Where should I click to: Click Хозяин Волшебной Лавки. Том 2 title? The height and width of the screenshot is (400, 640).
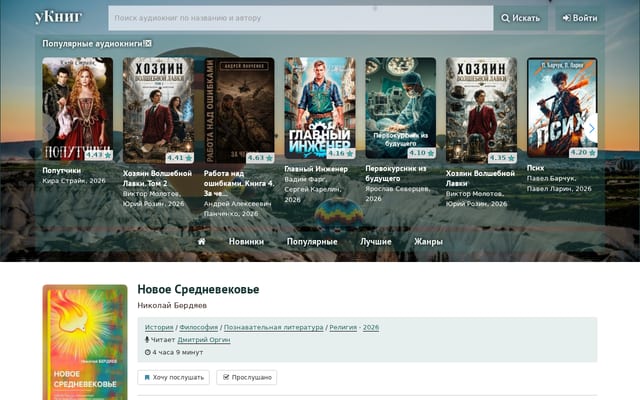coord(157,178)
